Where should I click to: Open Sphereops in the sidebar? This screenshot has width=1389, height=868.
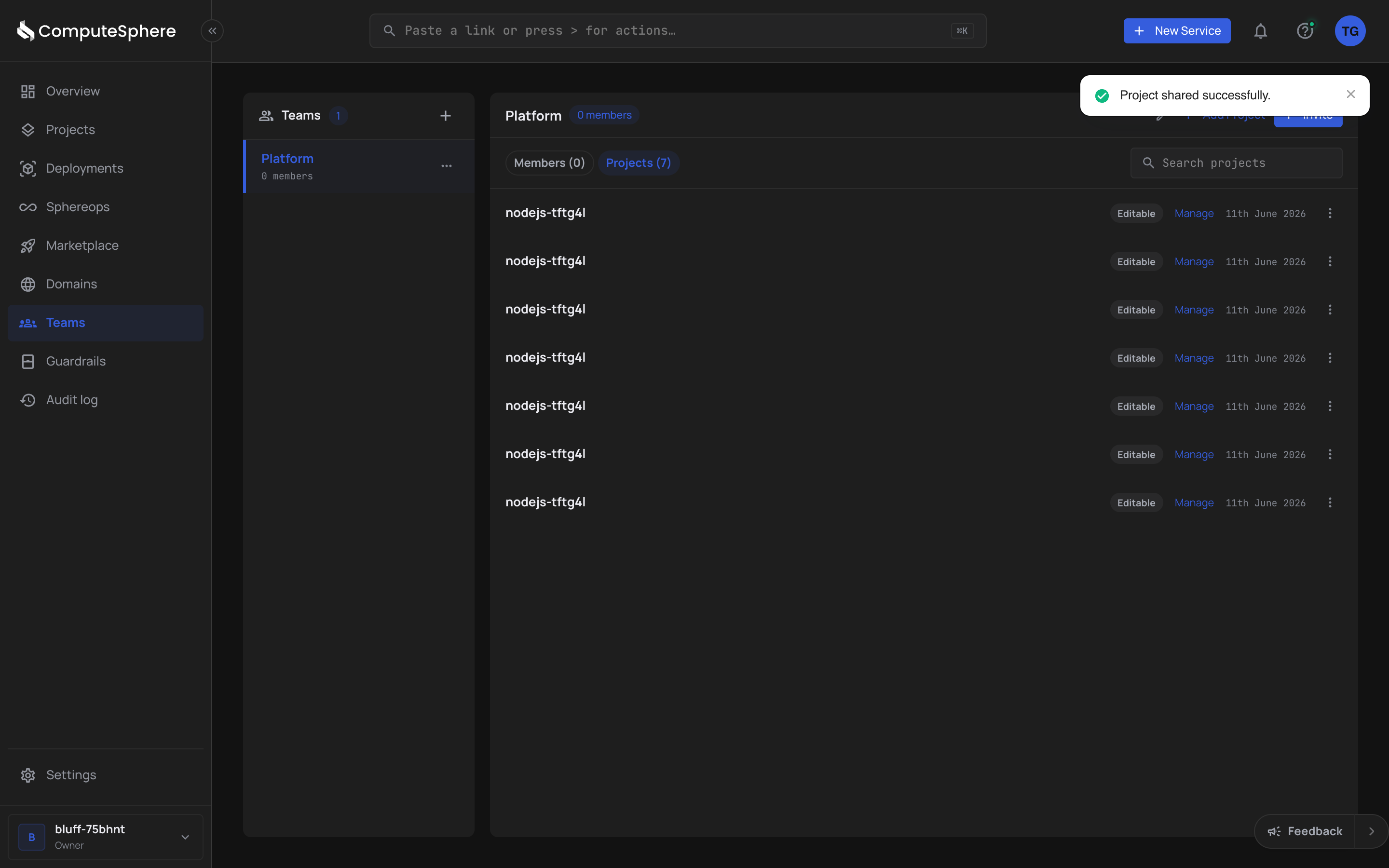coord(106,207)
